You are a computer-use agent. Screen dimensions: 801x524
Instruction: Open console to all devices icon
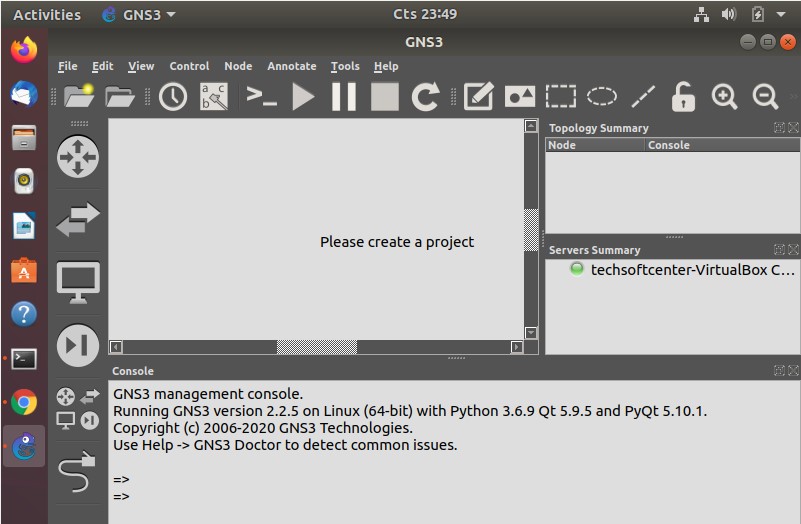(x=262, y=96)
